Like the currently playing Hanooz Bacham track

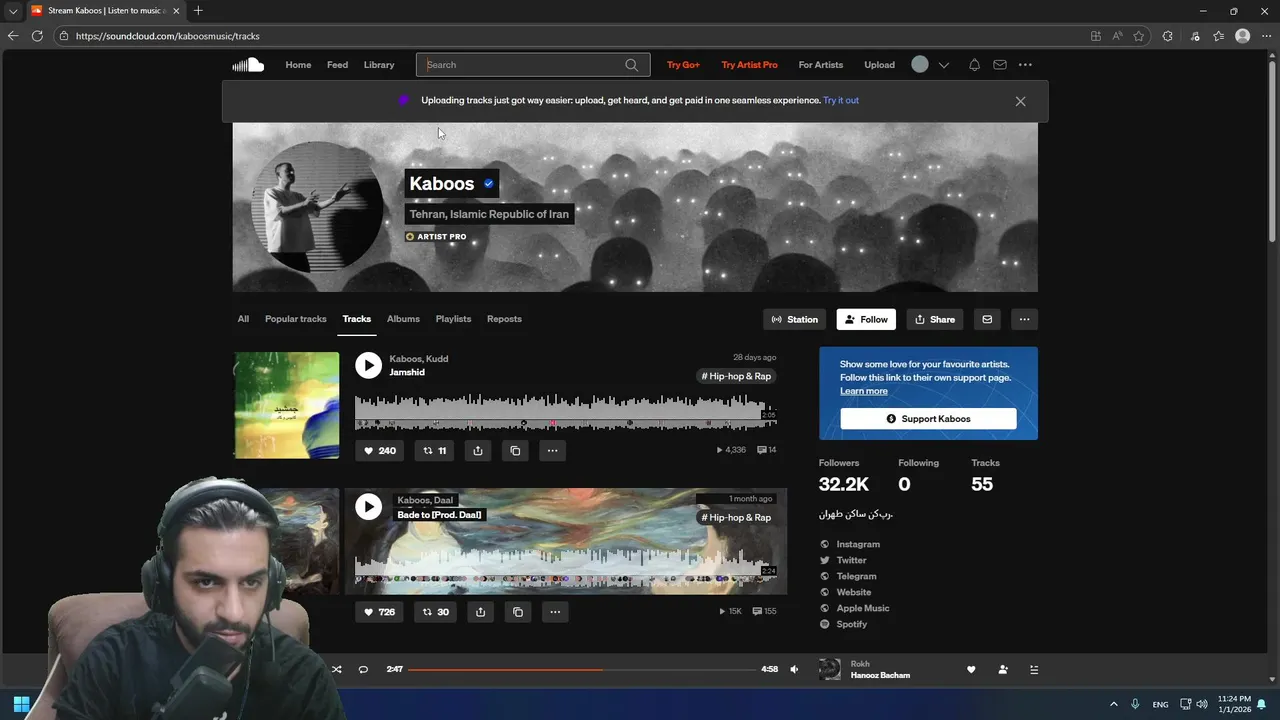point(971,670)
